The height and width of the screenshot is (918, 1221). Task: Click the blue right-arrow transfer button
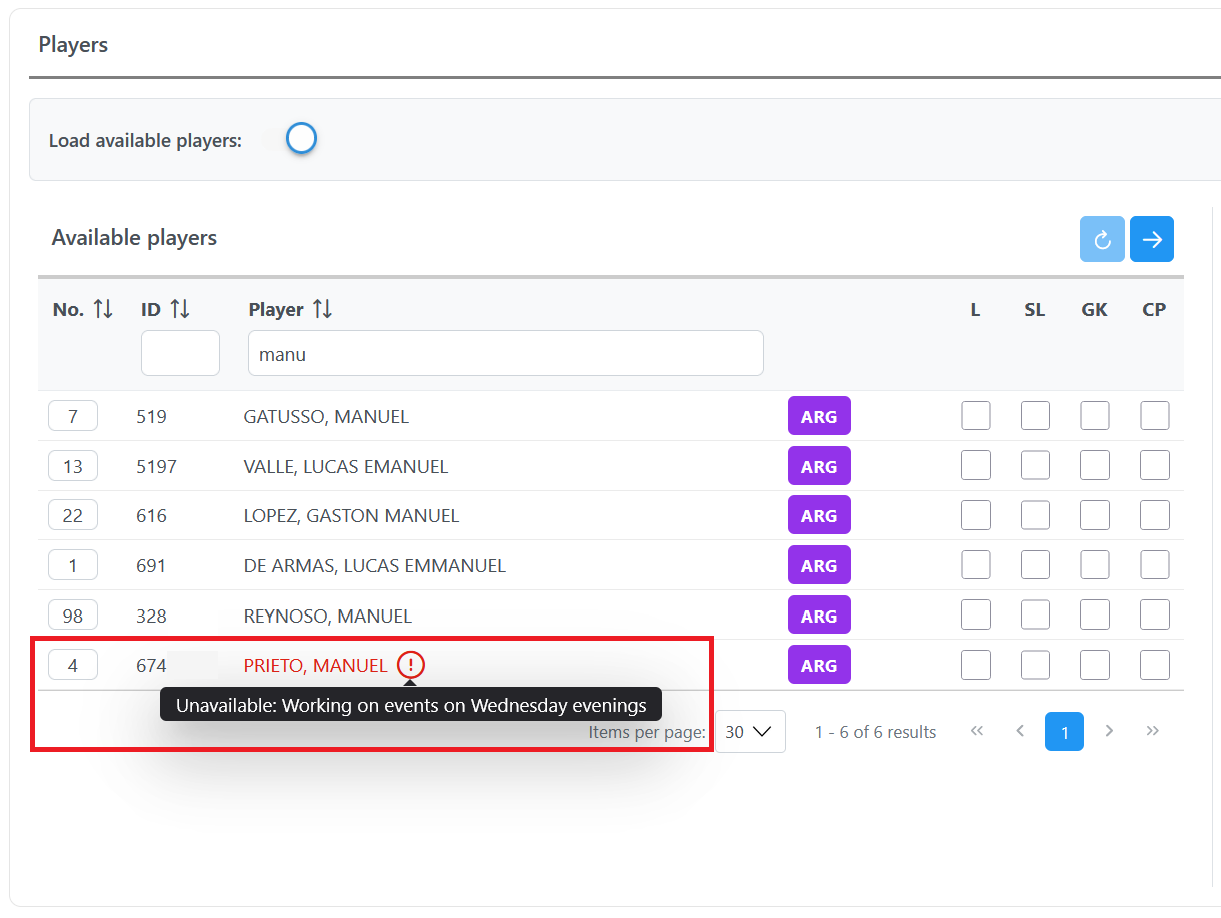pyautogui.click(x=1152, y=239)
